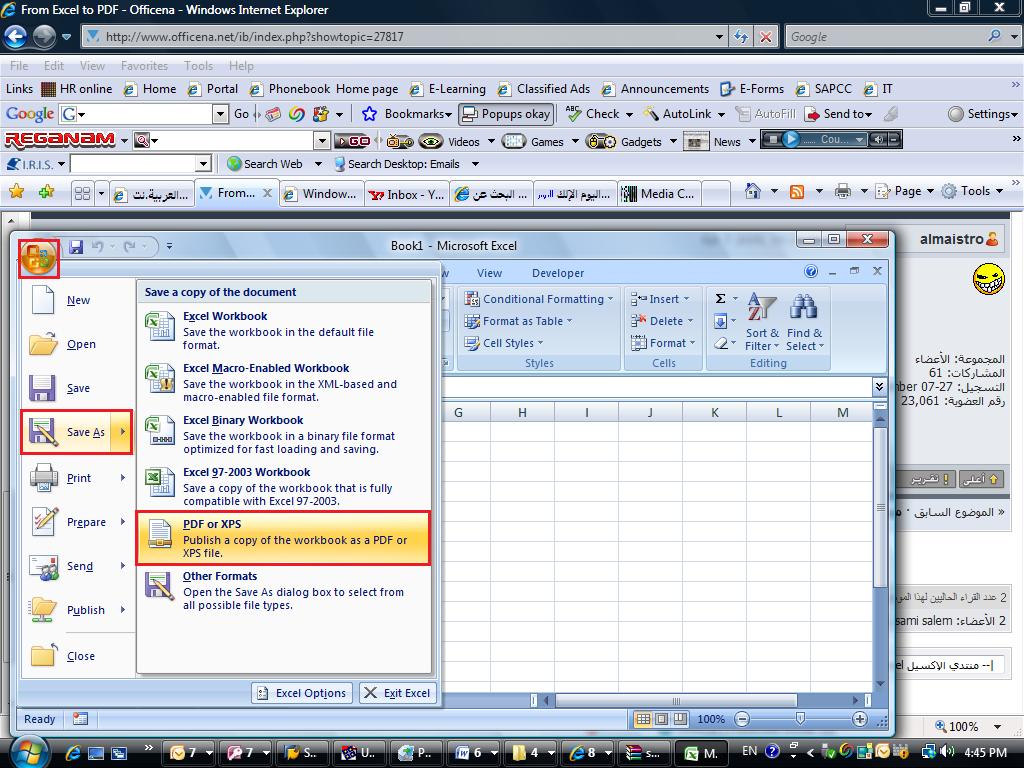Click the Refresh button beside address bar
The height and width of the screenshot is (768, 1024).
tap(741, 37)
